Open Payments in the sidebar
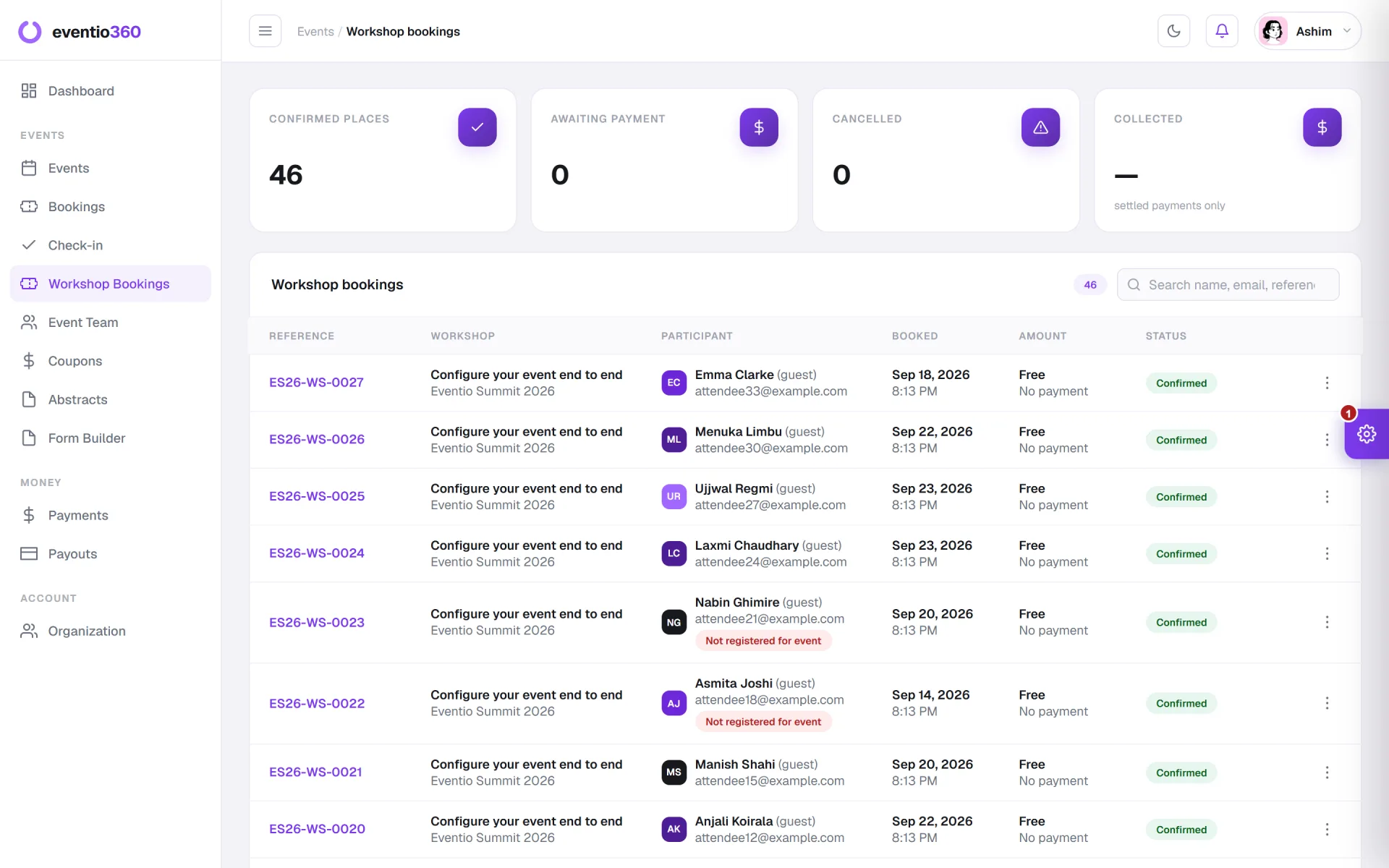Image resolution: width=1389 pixels, height=868 pixels. 111,515
